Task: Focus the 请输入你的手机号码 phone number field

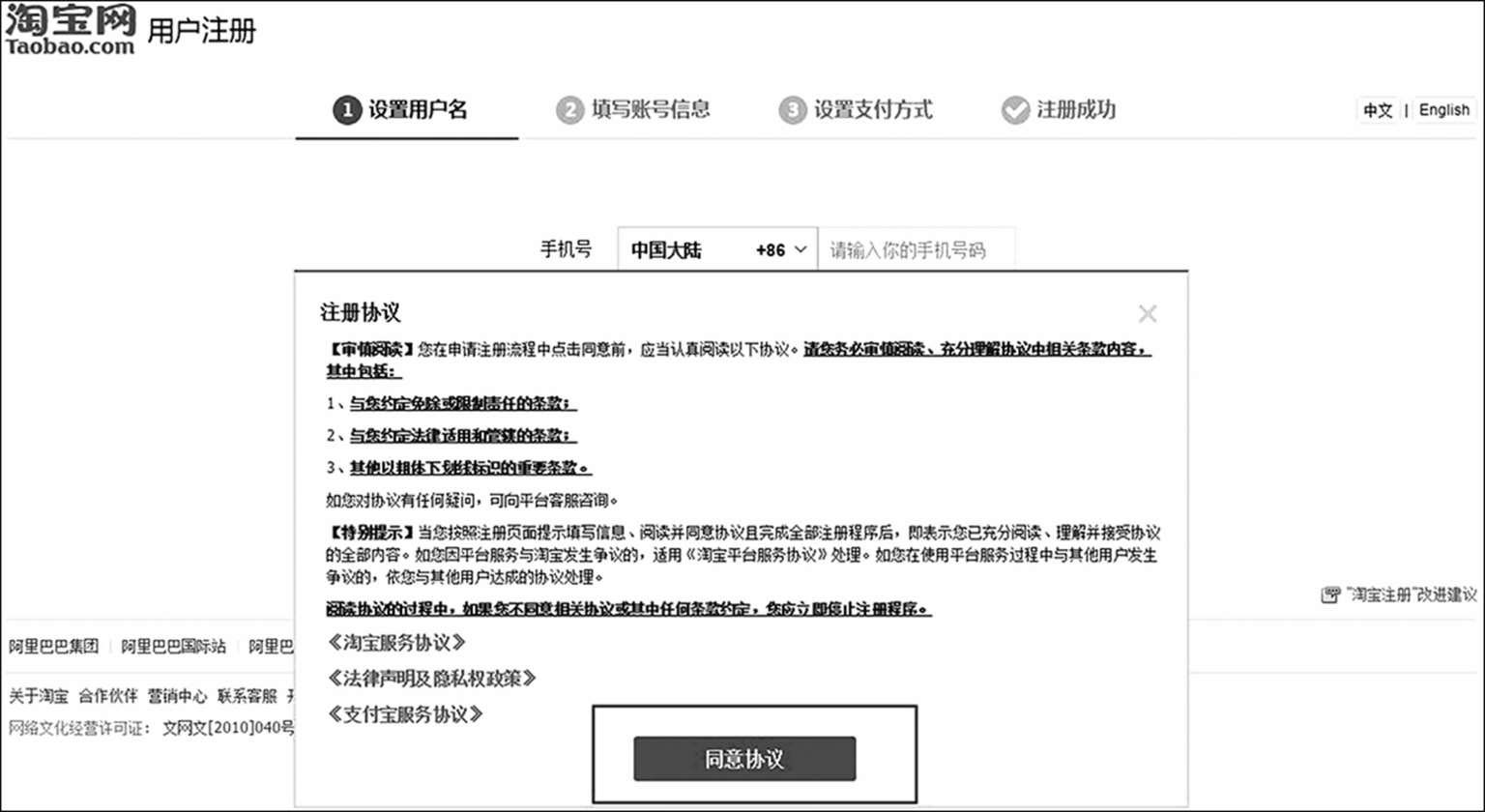Action: pyautogui.click(x=917, y=250)
